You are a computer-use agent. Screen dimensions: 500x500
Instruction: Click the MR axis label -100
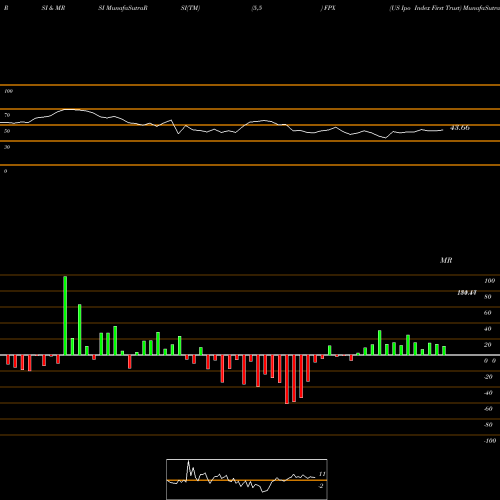tap(490, 441)
